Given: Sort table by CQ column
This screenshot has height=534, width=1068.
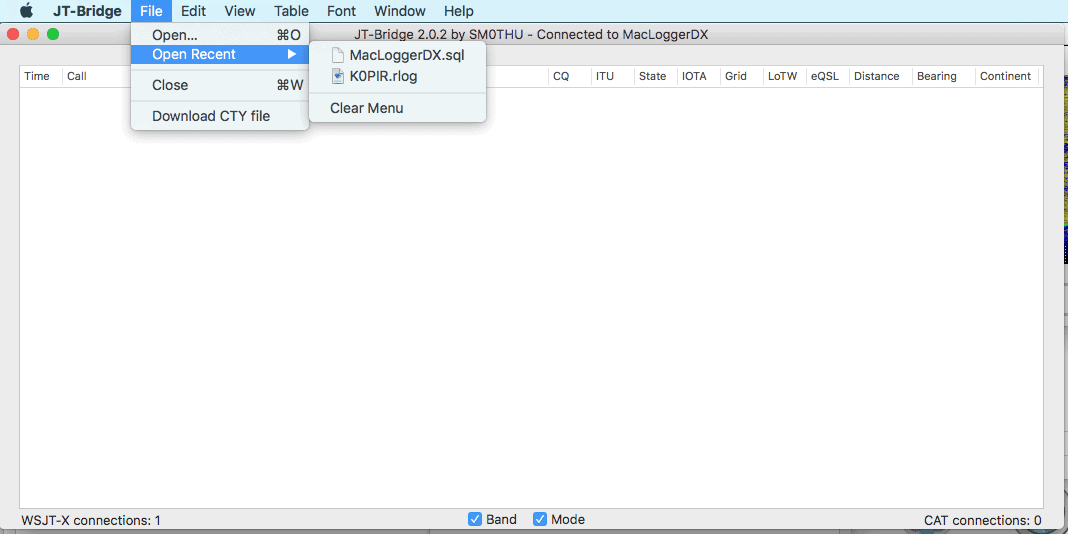Looking at the screenshot, I should tap(569, 76).
